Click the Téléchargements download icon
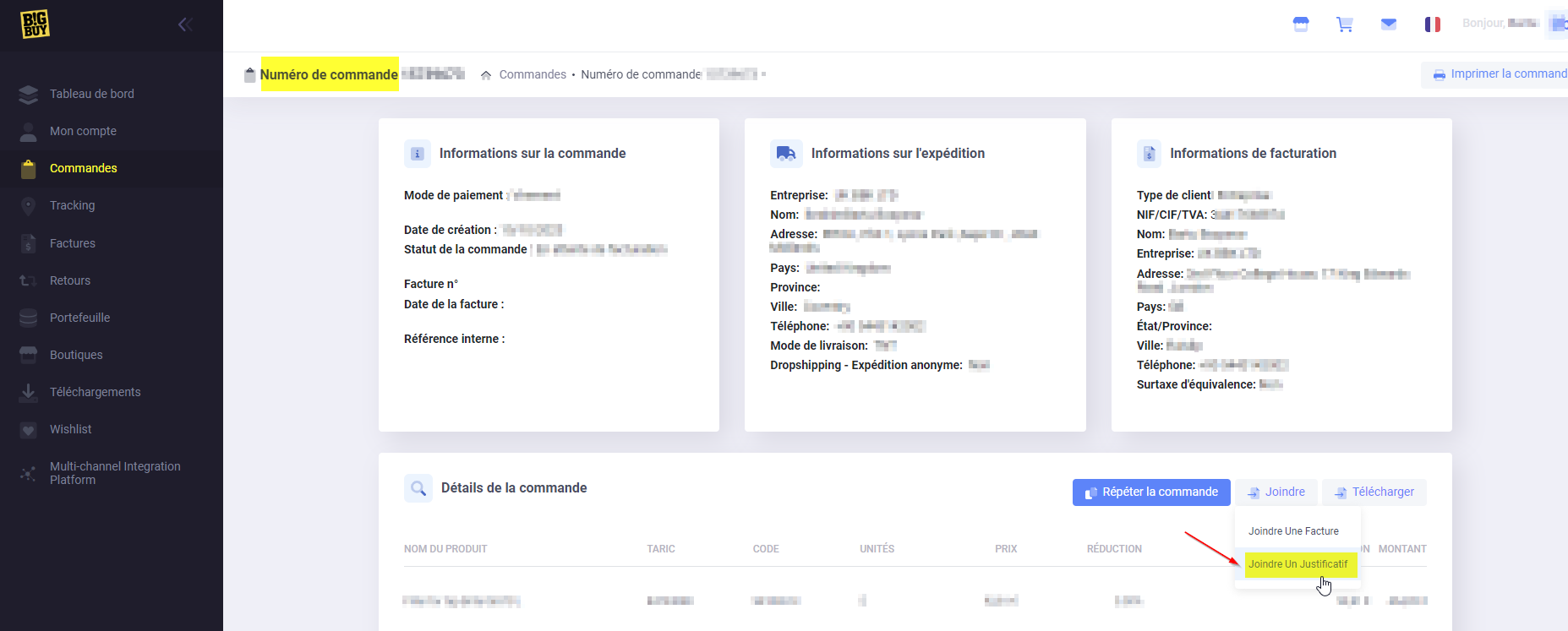Viewport: 1568px width, 631px height. (28, 392)
